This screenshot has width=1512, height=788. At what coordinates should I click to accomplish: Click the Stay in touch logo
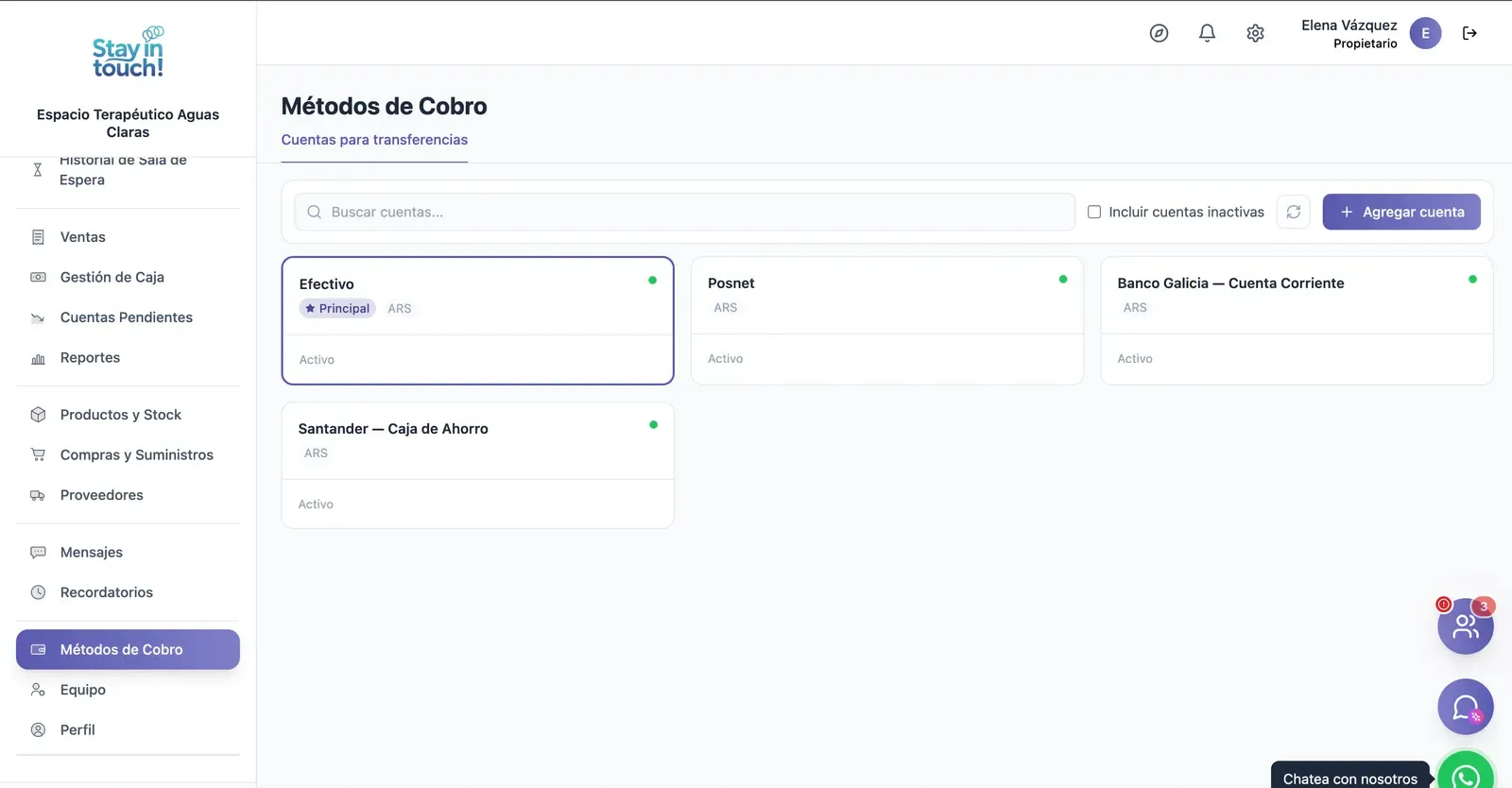[x=128, y=53]
